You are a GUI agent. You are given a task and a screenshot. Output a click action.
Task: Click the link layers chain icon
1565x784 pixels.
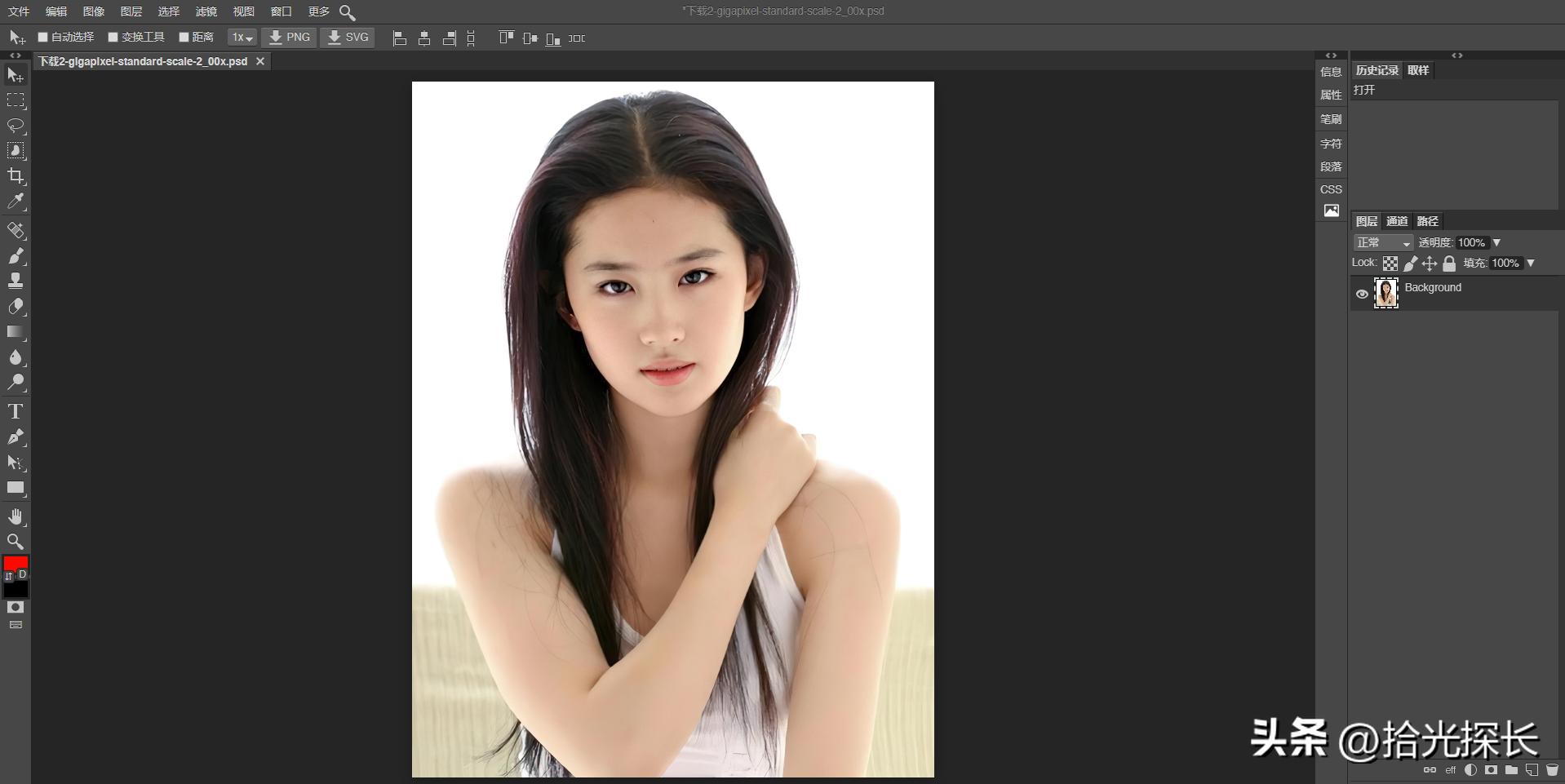[x=1430, y=769]
